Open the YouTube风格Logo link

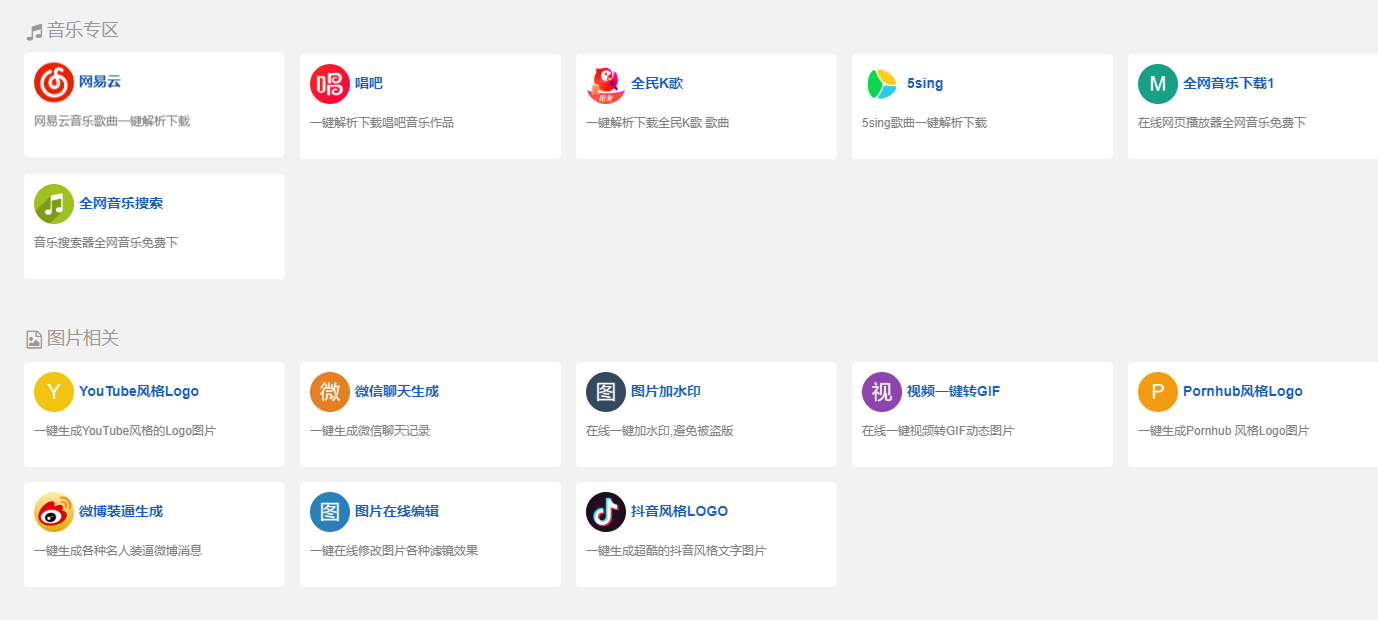coord(139,392)
